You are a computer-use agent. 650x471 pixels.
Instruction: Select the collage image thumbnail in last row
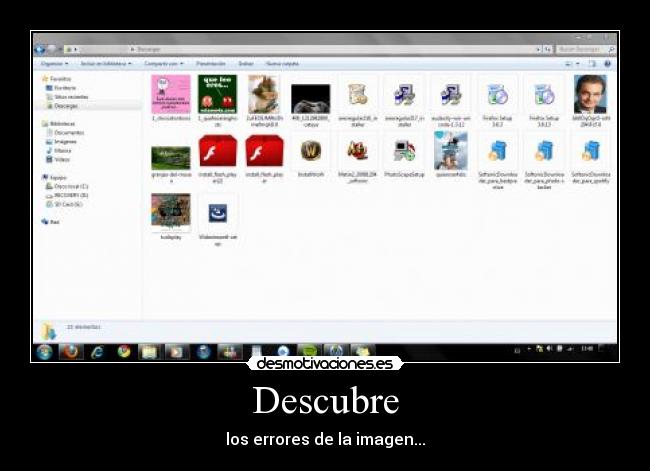pyautogui.click(x=171, y=213)
